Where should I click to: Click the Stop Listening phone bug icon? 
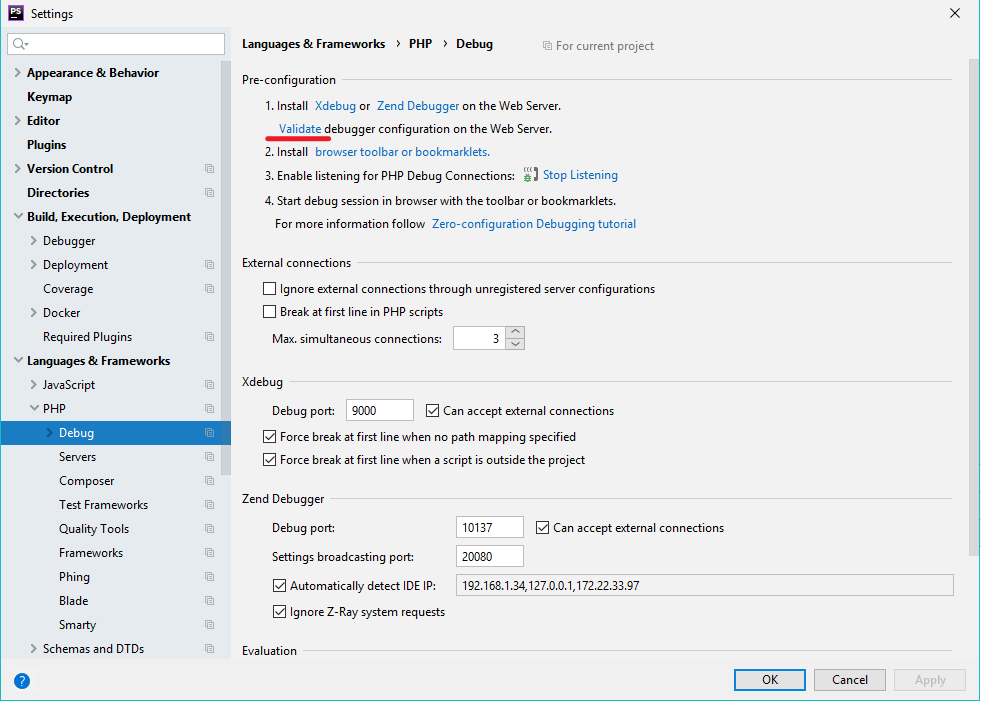pos(530,175)
